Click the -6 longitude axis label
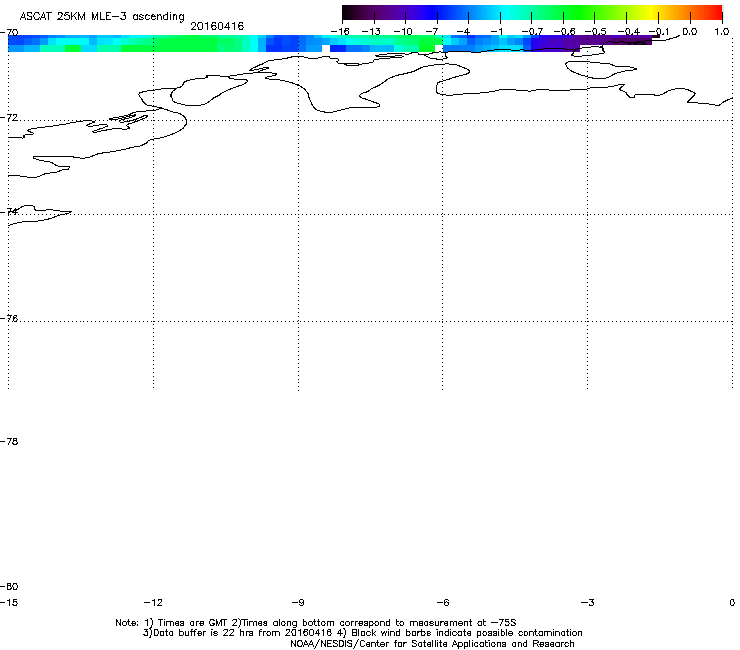Viewport: 740px width, 650px height. tap(443, 602)
